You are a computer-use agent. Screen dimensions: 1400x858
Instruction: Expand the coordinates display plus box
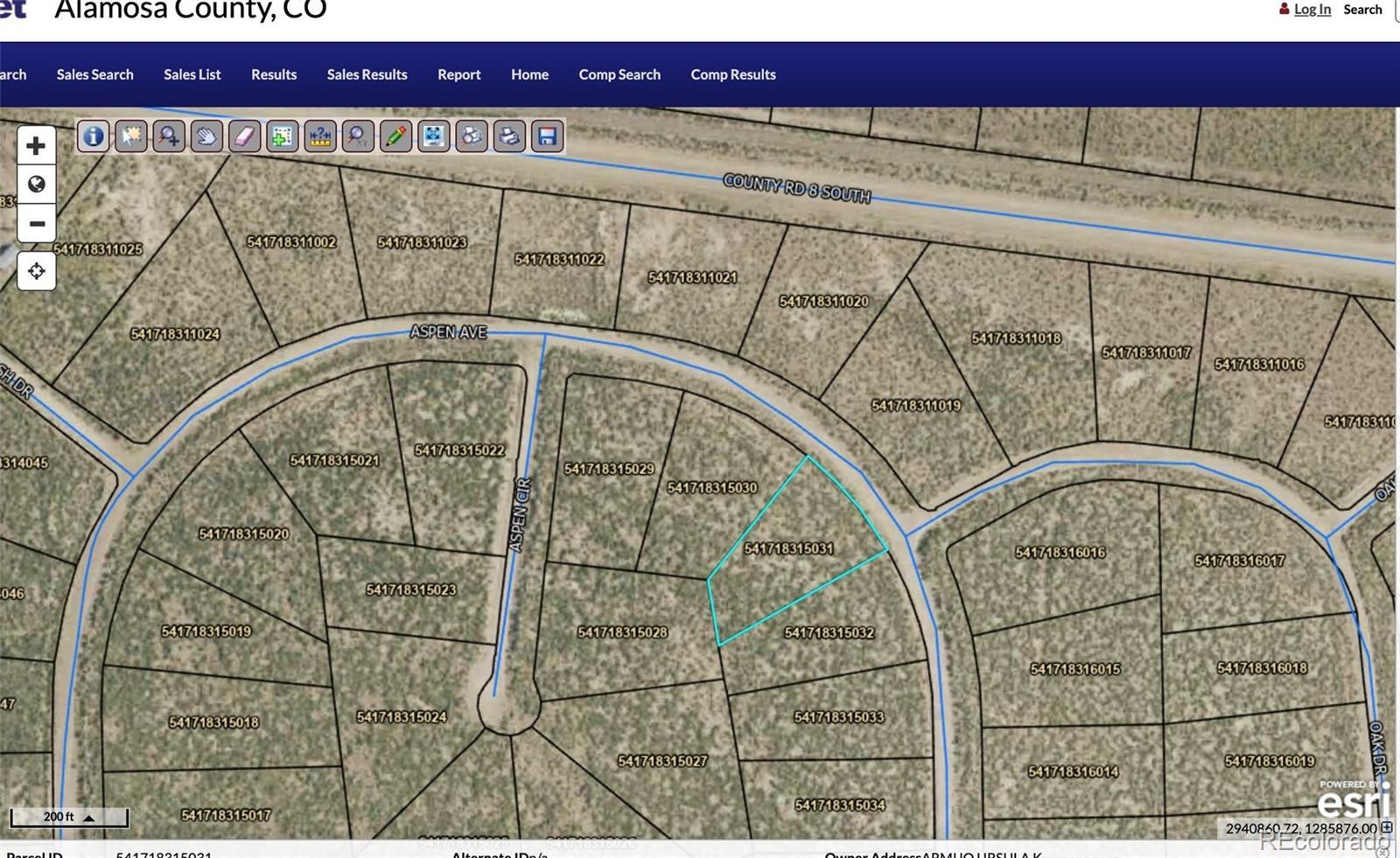(x=1387, y=827)
